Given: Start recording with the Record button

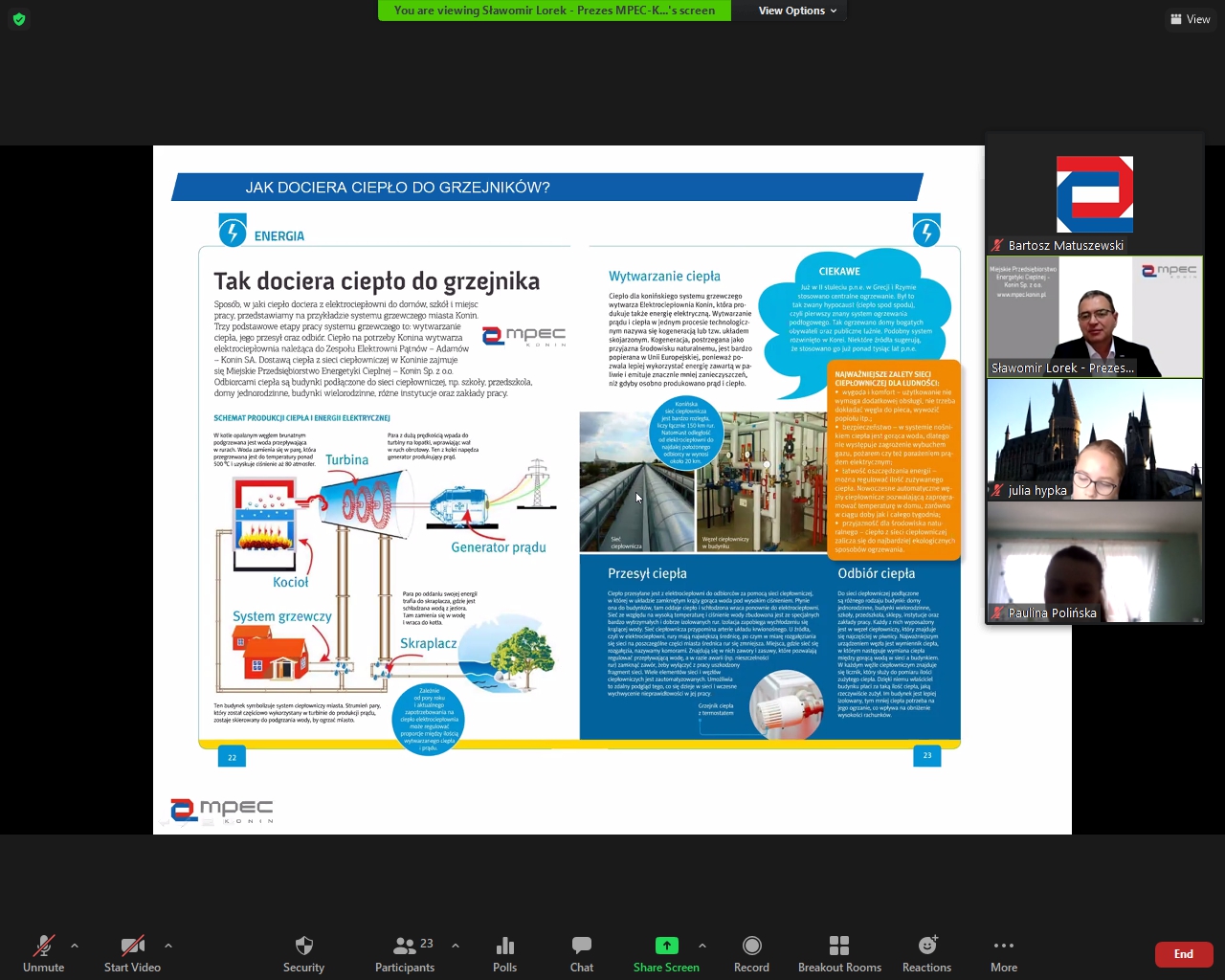Looking at the screenshot, I should (x=751, y=953).
